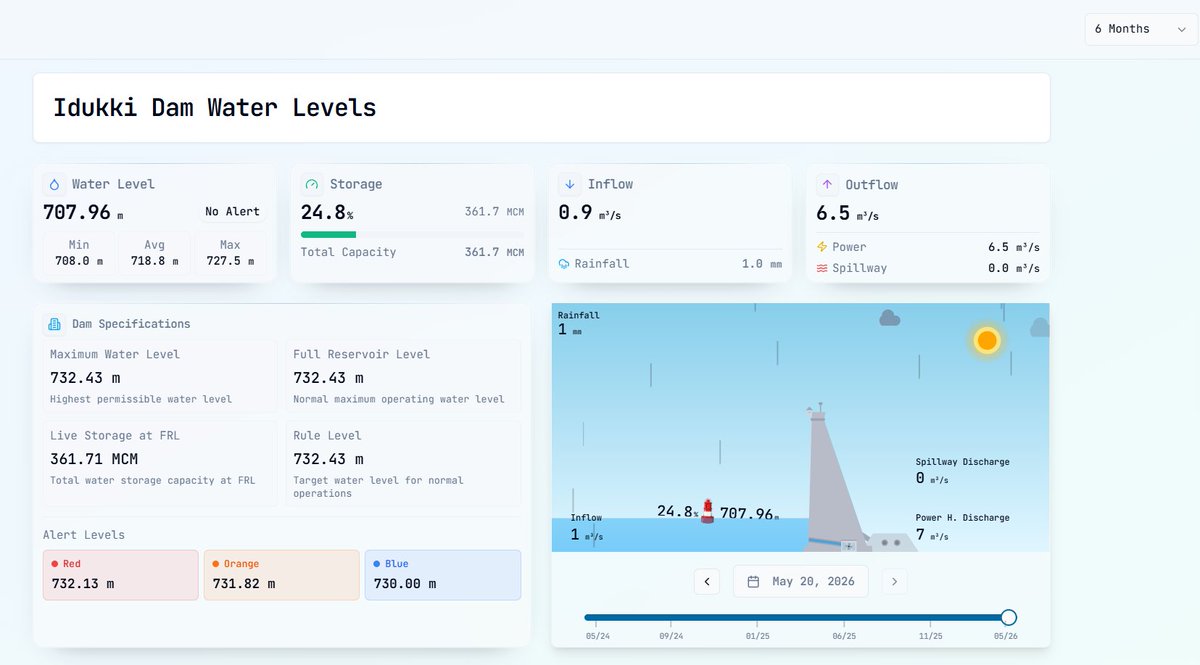Click the timeline track near 01/25 mark
Screen dimensions: 1200x665
pyautogui.click(x=758, y=618)
